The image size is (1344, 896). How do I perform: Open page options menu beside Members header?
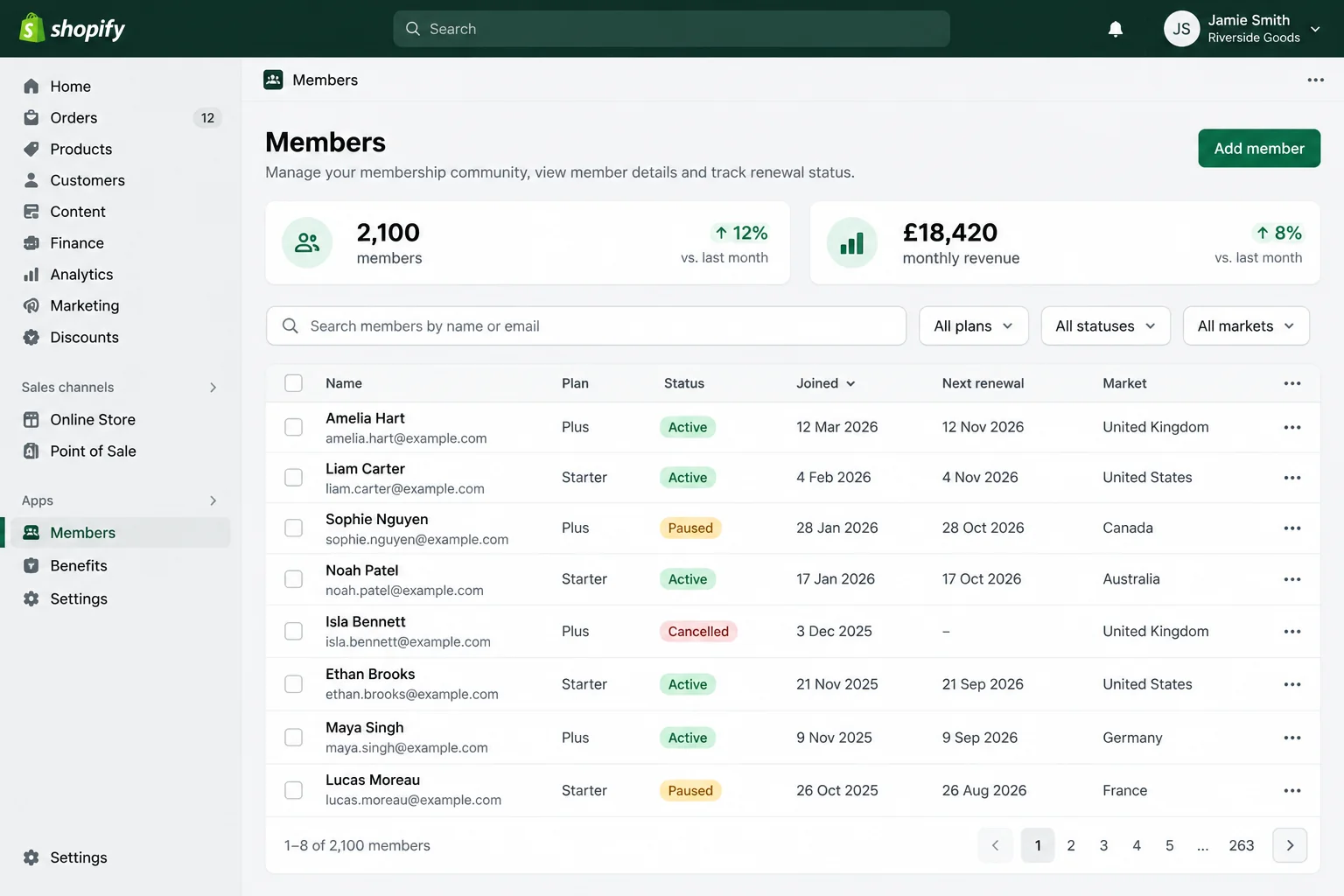tap(1315, 80)
